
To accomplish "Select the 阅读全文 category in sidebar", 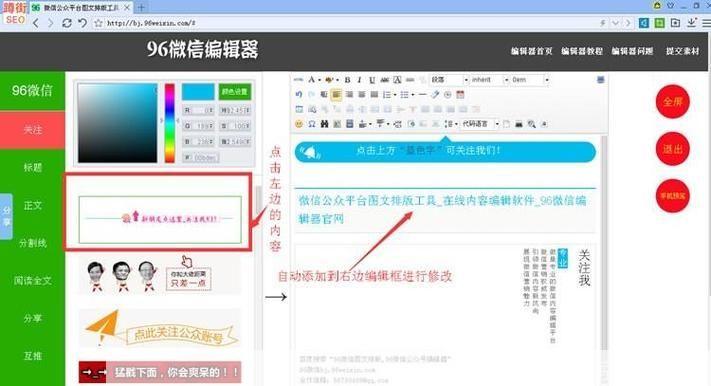I will tap(33, 281).
